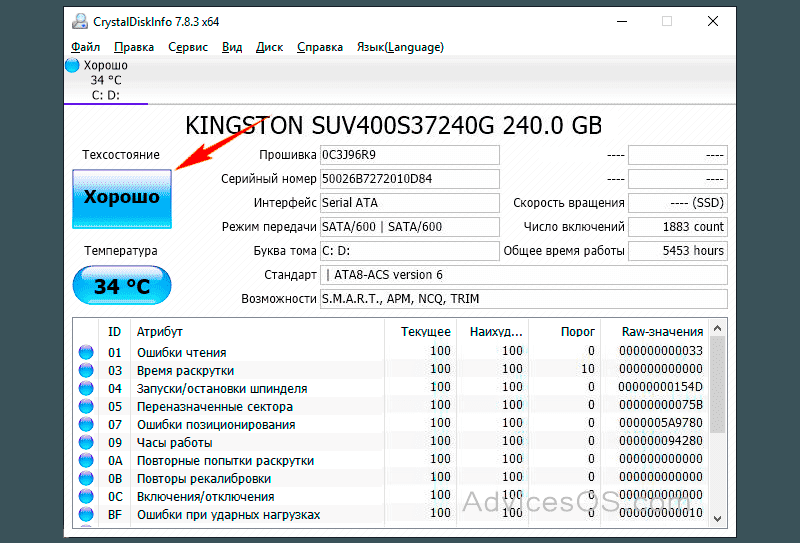
Task: Click status orb for 07 Ошибки позиционирования
Action: [86, 425]
